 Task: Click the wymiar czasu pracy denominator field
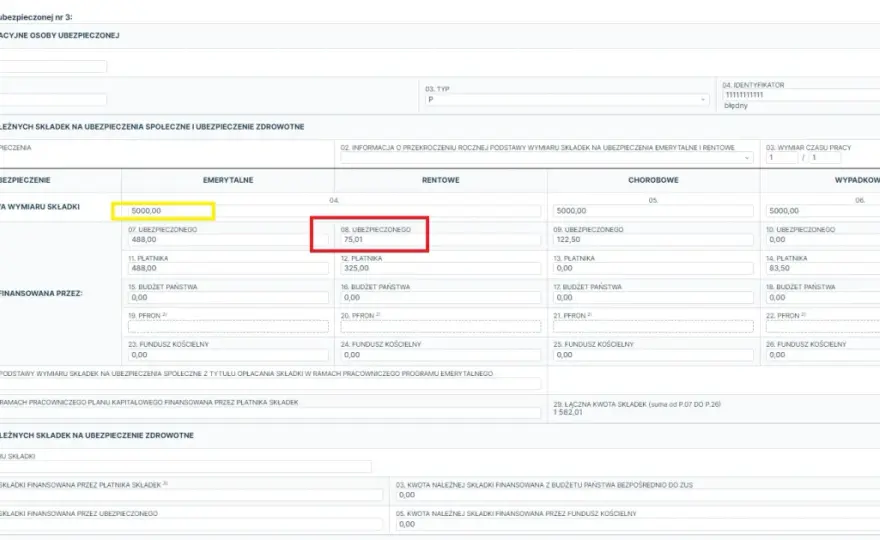point(825,158)
